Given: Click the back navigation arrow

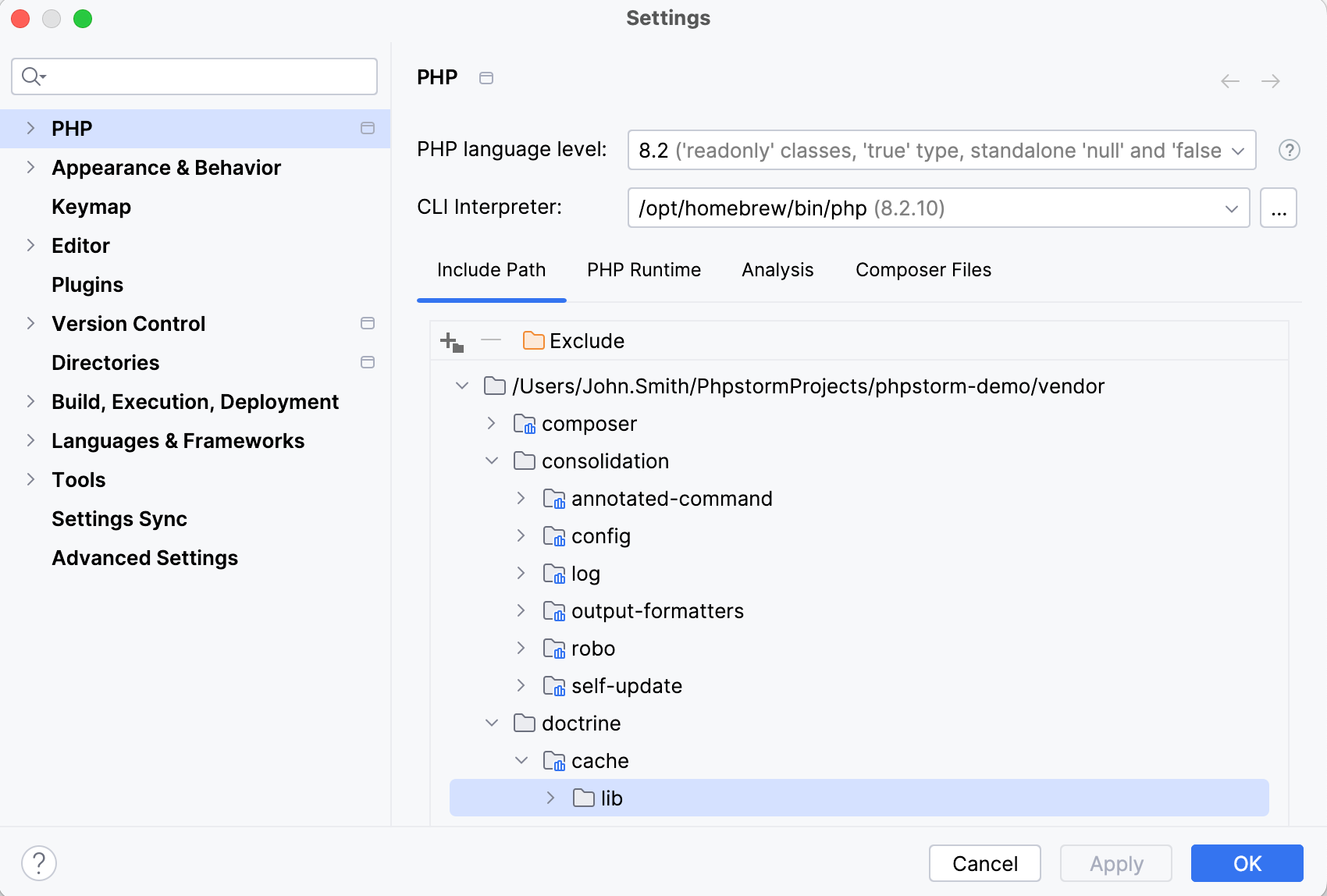Looking at the screenshot, I should pyautogui.click(x=1230, y=81).
